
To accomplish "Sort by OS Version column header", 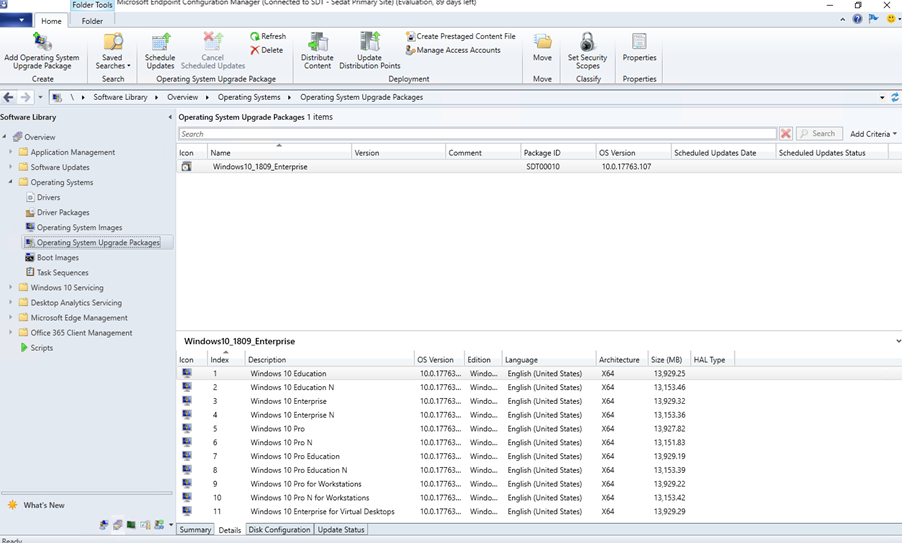I will point(633,152).
